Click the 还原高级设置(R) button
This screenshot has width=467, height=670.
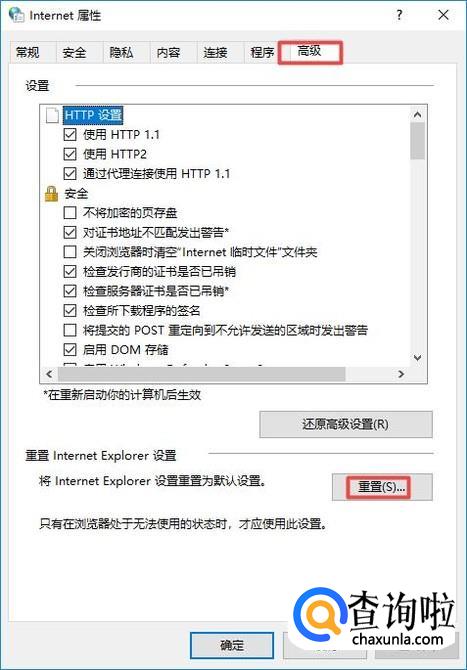(346, 424)
